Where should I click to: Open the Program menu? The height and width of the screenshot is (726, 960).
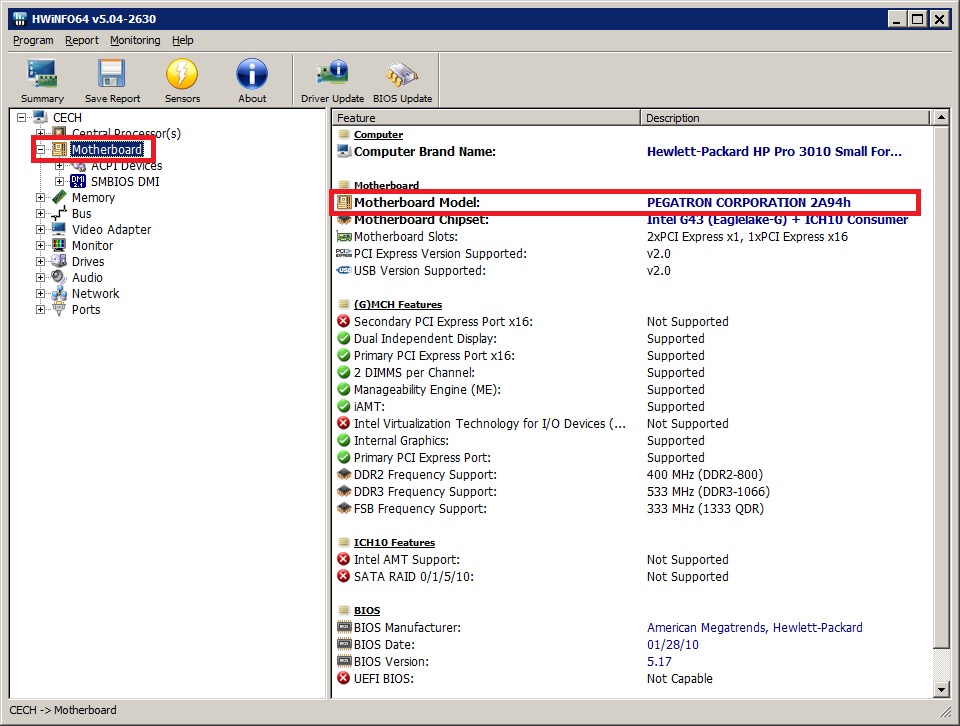33,40
